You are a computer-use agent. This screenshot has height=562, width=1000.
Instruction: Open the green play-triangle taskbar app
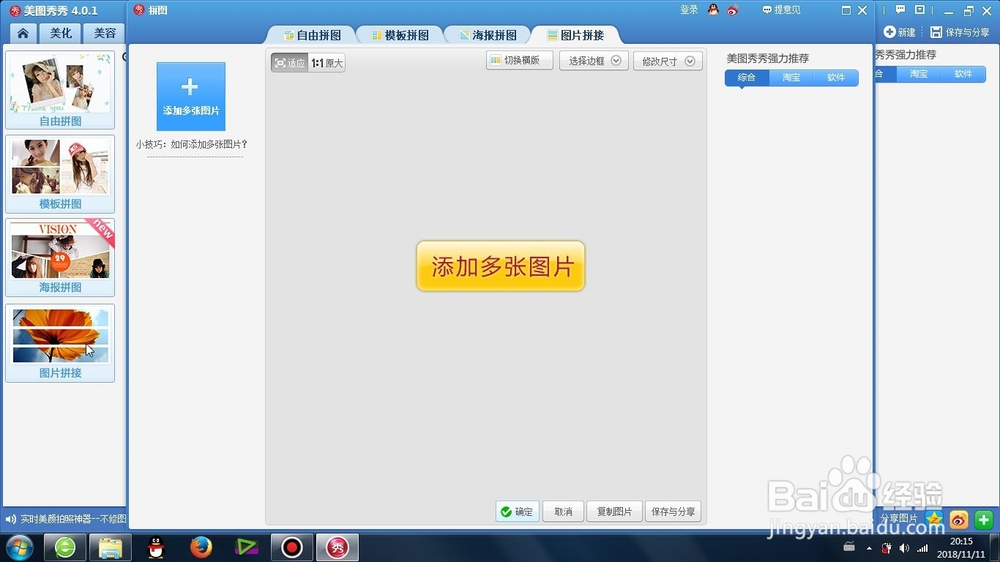coord(246,547)
